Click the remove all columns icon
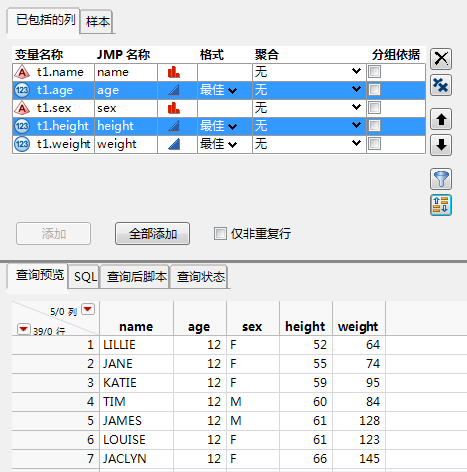The image size is (467, 472). click(441, 85)
